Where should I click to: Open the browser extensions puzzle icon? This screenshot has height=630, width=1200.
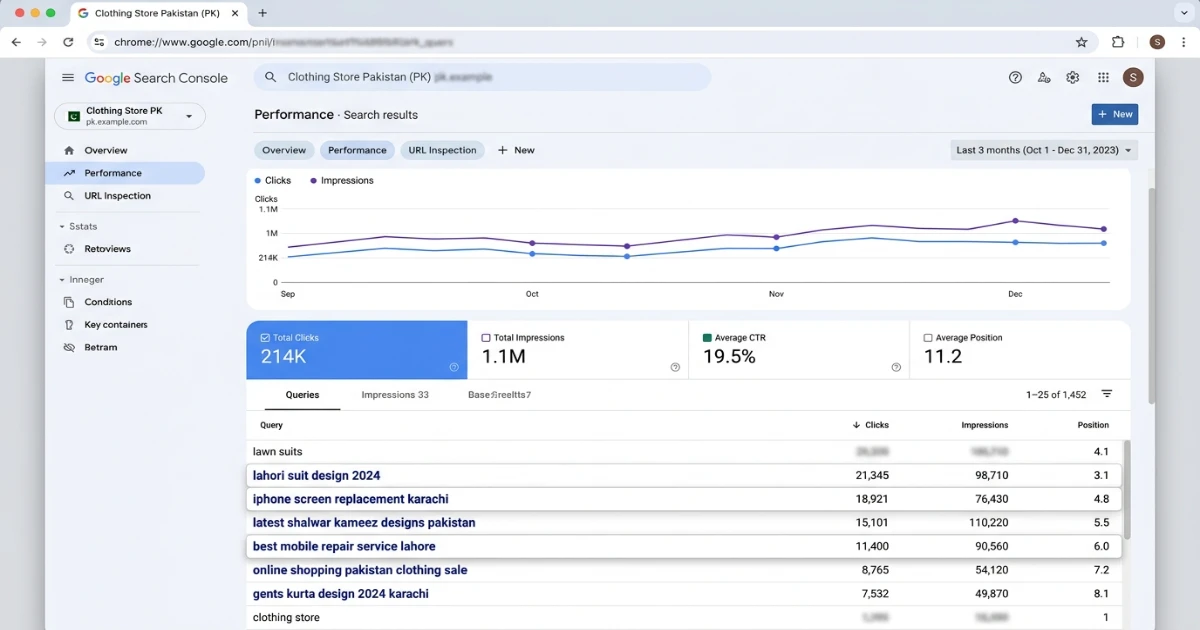coord(1118,42)
